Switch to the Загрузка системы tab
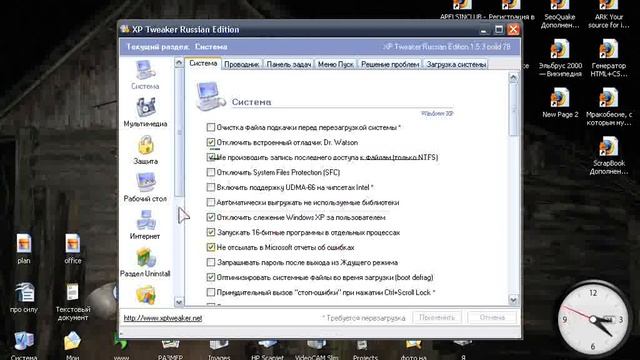Image resolution: width=640 pixels, height=360 pixels. [x=456, y=64]
